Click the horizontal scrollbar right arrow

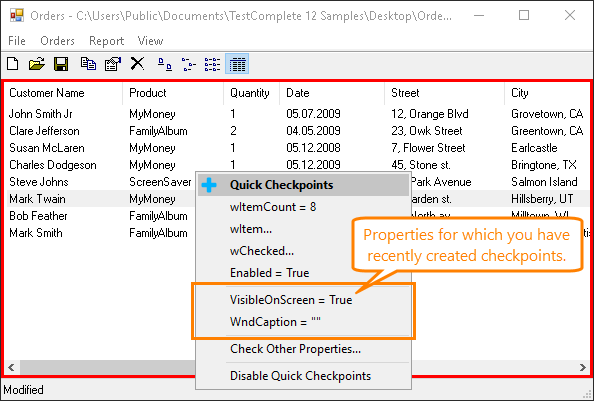point(582,367)
